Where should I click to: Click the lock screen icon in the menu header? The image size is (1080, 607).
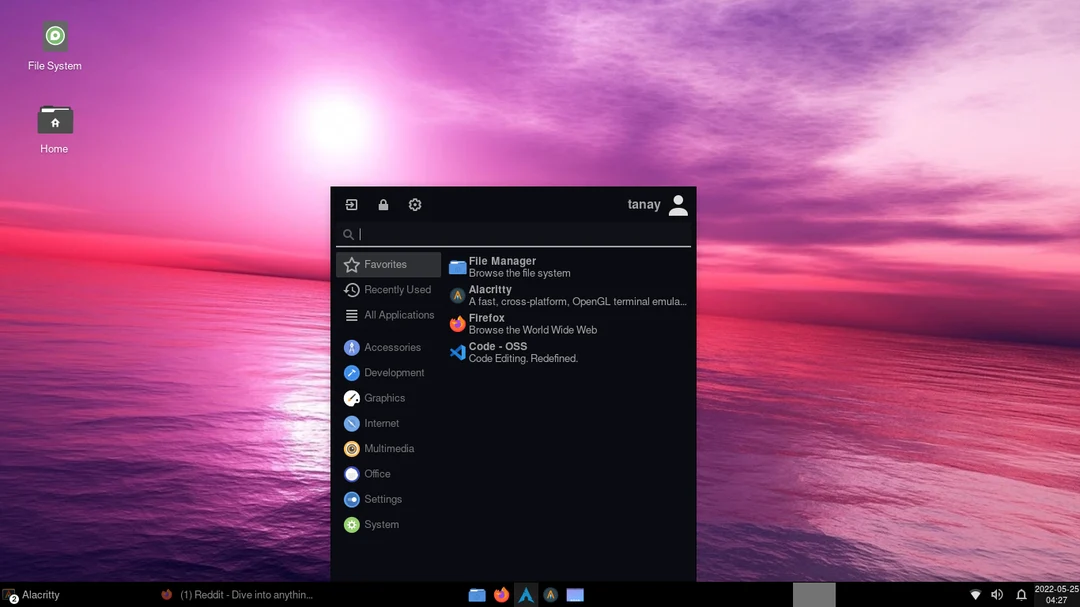pyautogui.click(x=383, y=204)
